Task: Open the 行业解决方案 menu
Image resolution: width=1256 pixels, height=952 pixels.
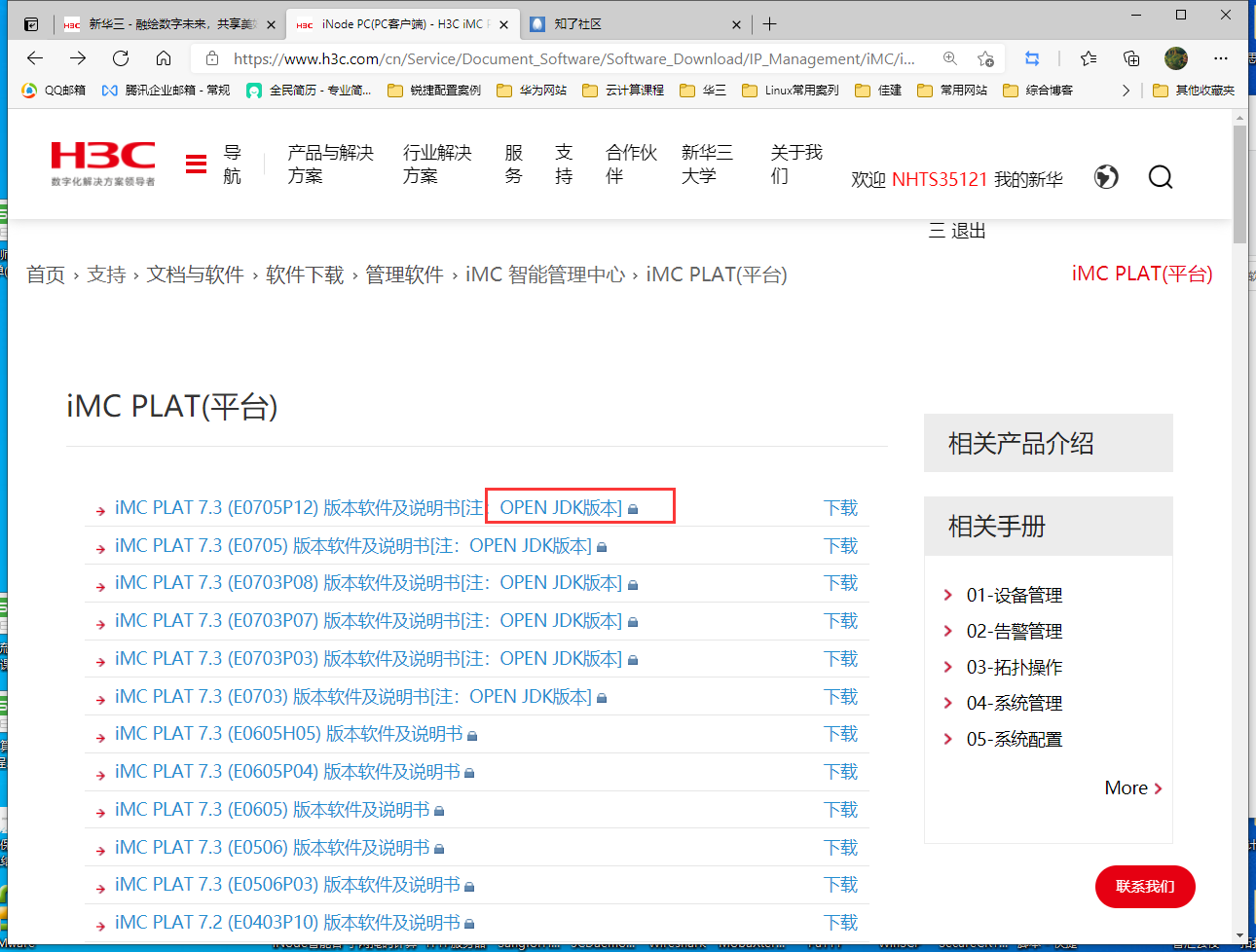Action: (x=437, y=164)
